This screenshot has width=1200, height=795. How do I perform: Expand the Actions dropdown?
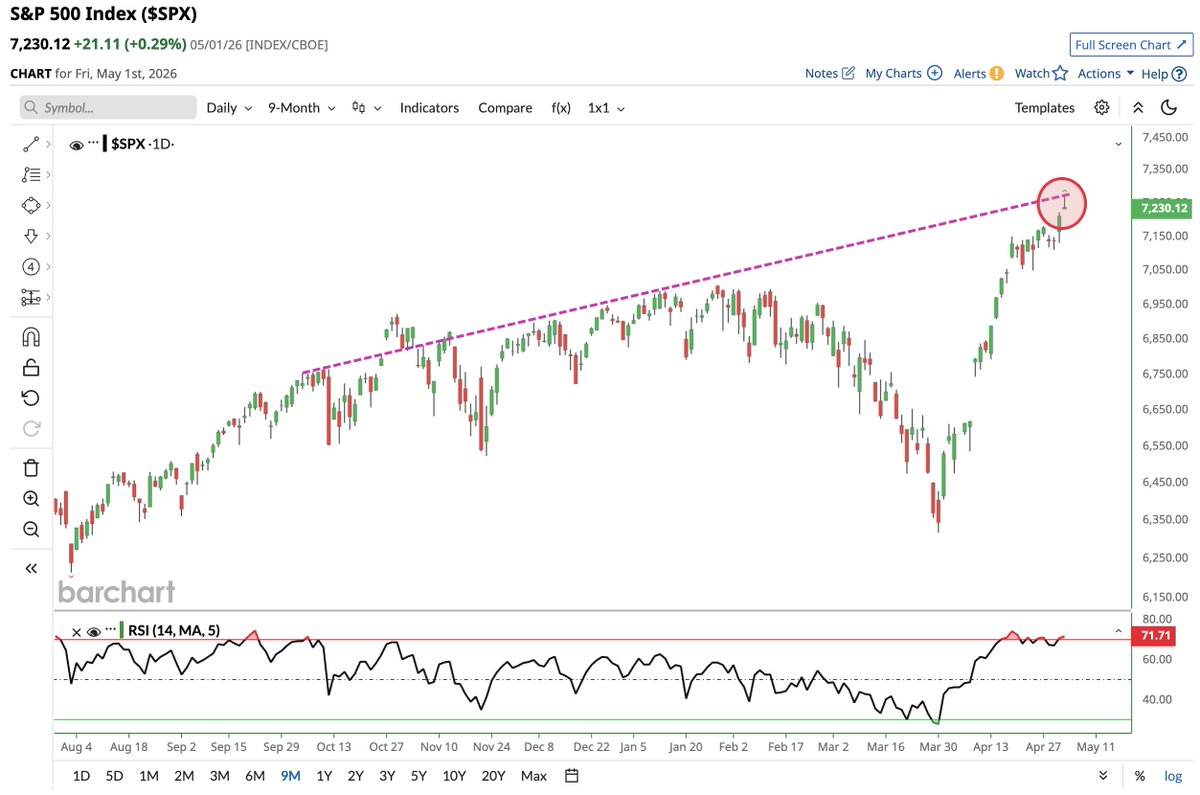pos(1106,73)
